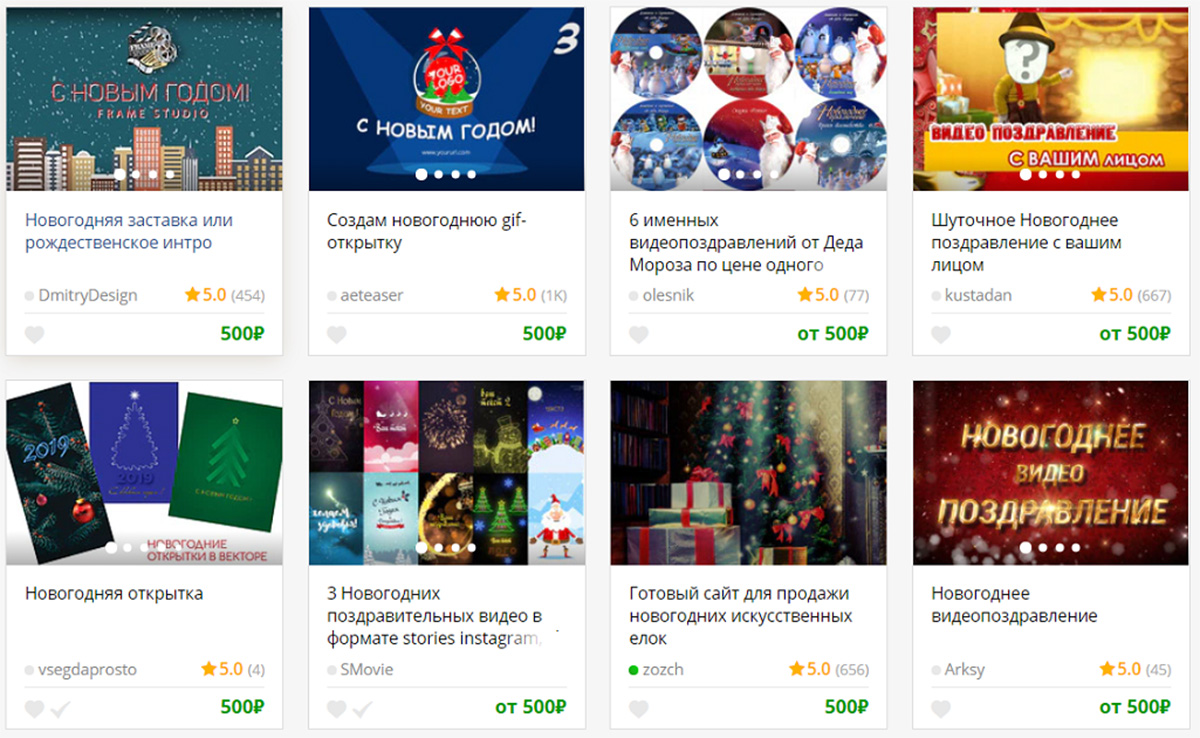Image resolution: width=1200 pixels, height=738 pixels.
Task: Switch to third slide dot on kustadan image
Action: pos(1060,174)
